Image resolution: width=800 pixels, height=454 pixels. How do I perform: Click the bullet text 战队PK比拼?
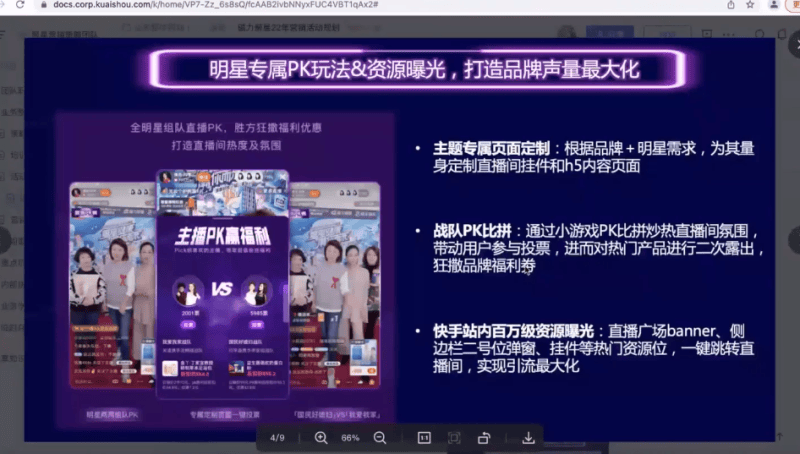coord(472,231)
